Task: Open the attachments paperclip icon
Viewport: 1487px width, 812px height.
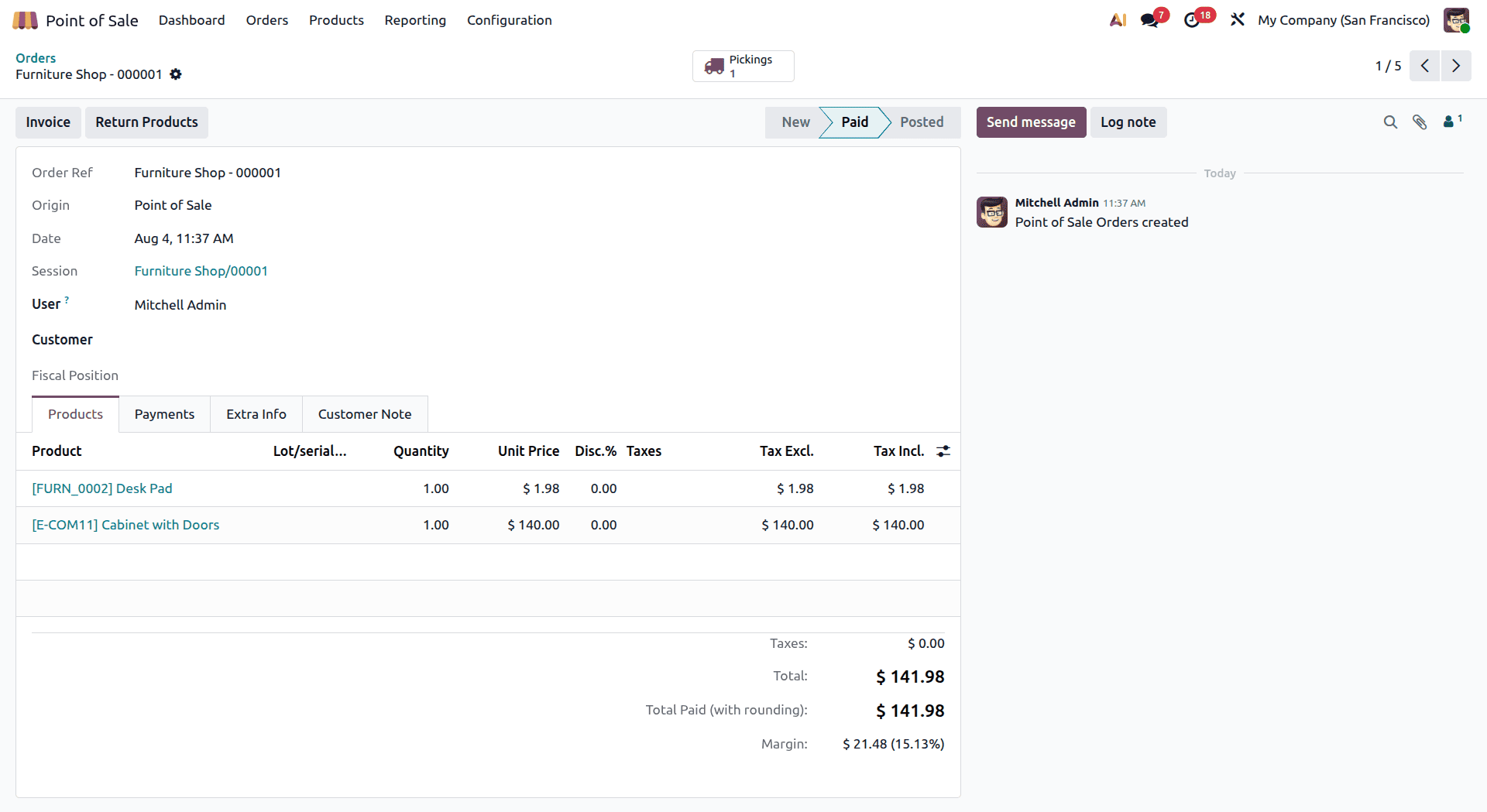Action: (x=1420, y=122)
